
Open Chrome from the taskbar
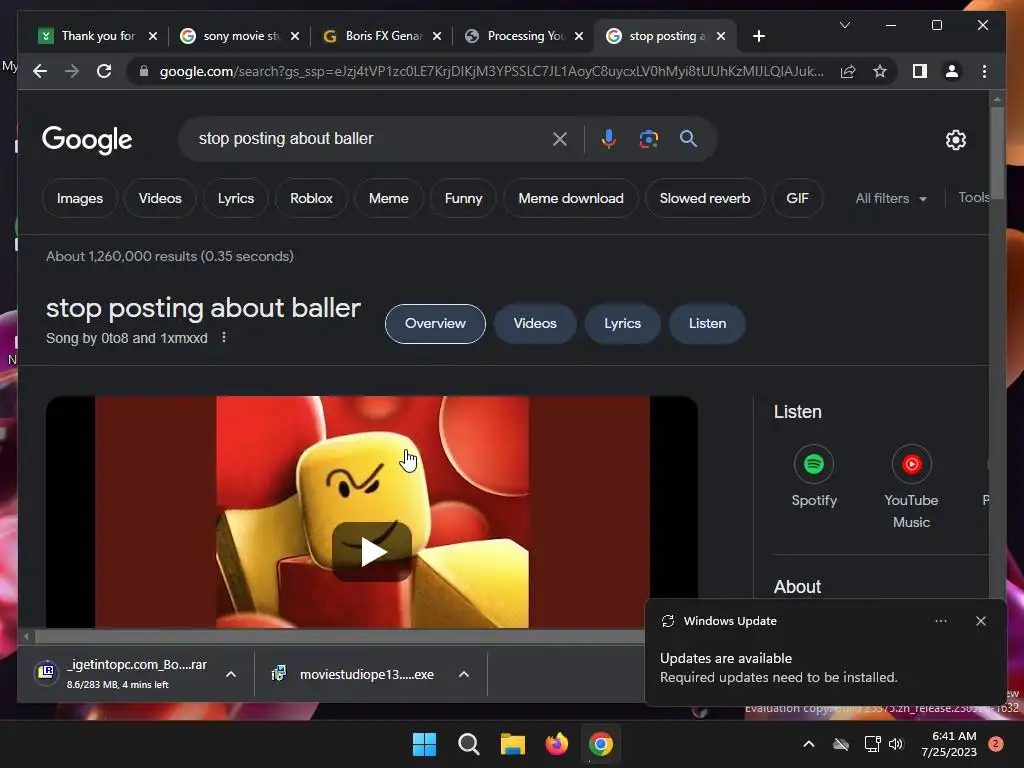601,744
